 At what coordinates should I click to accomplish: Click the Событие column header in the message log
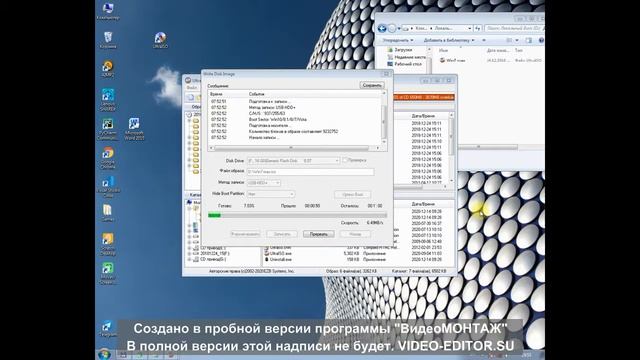[257, 94]
